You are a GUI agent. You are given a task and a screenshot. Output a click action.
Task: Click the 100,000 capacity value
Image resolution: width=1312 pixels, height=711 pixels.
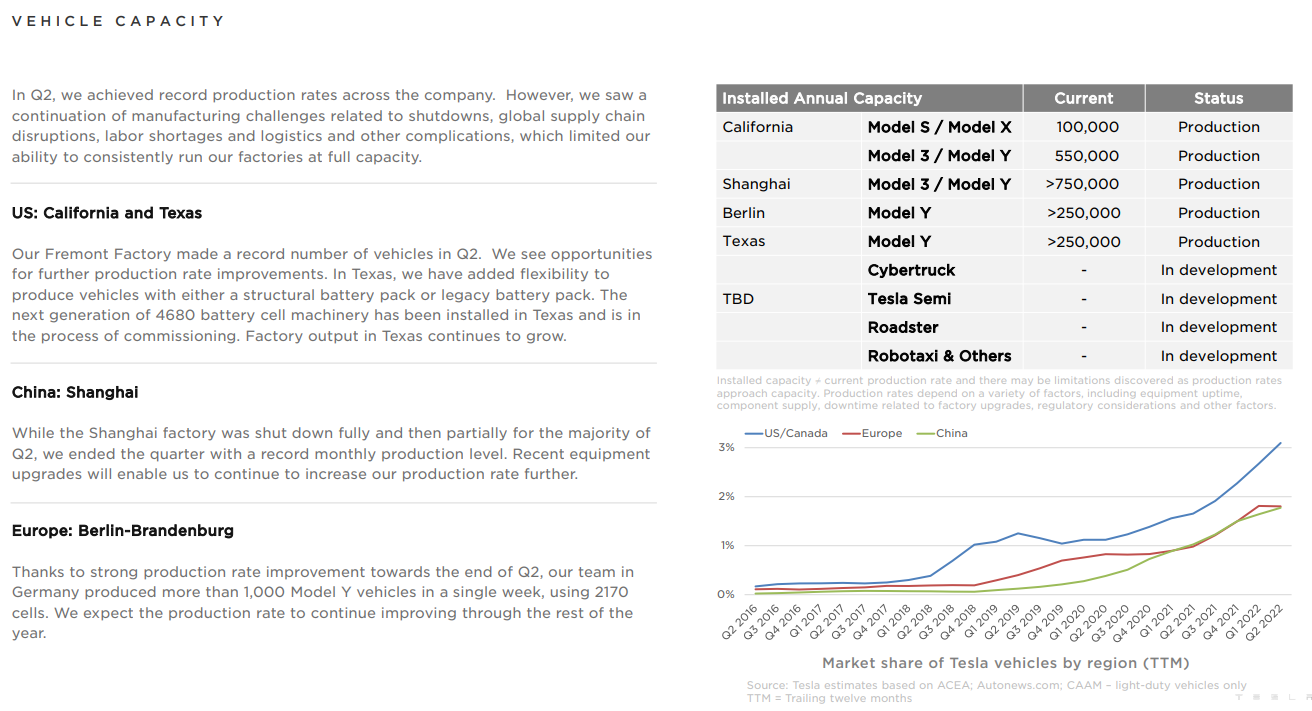(1087, 127)
